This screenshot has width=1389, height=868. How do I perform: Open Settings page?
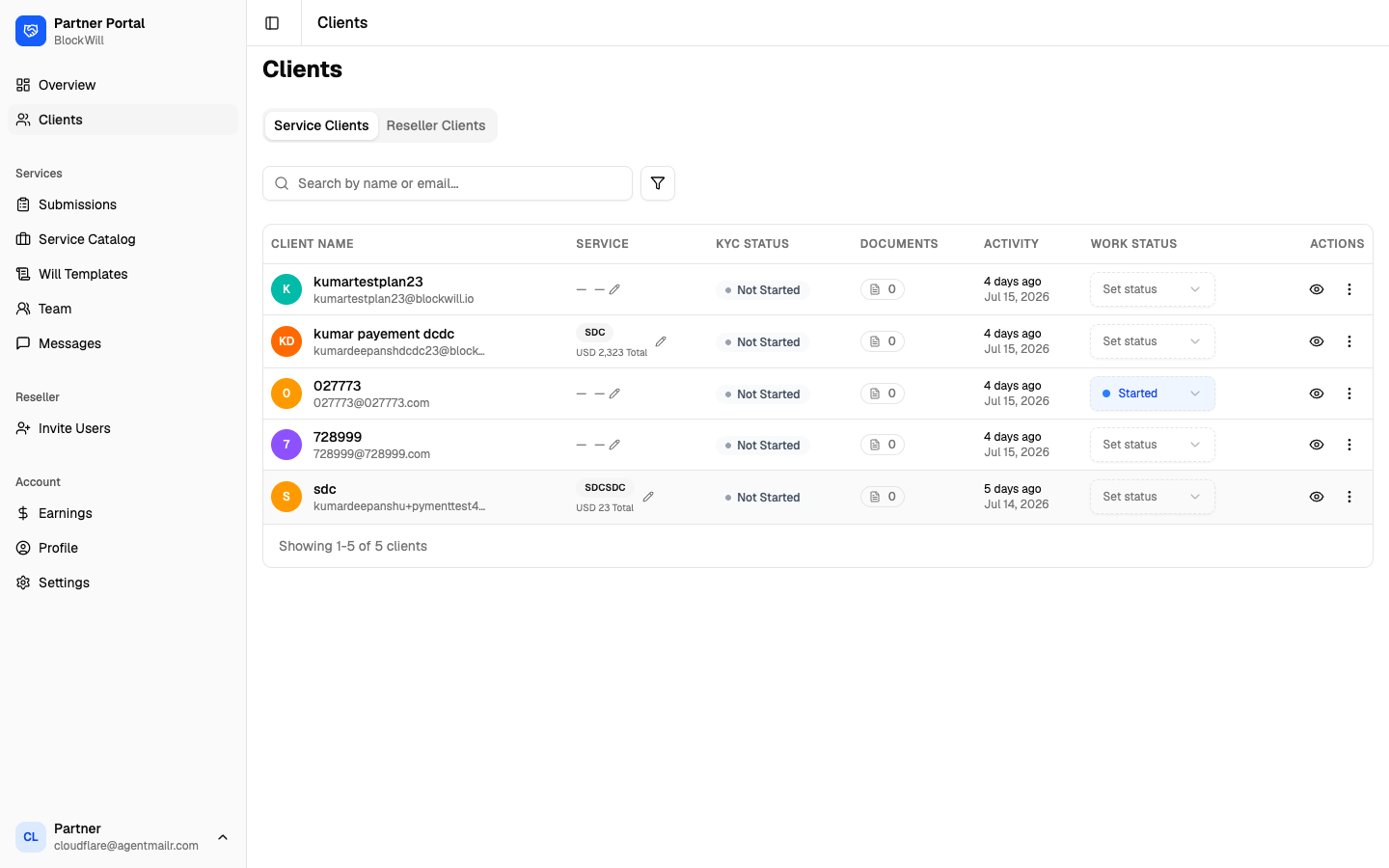123,583
